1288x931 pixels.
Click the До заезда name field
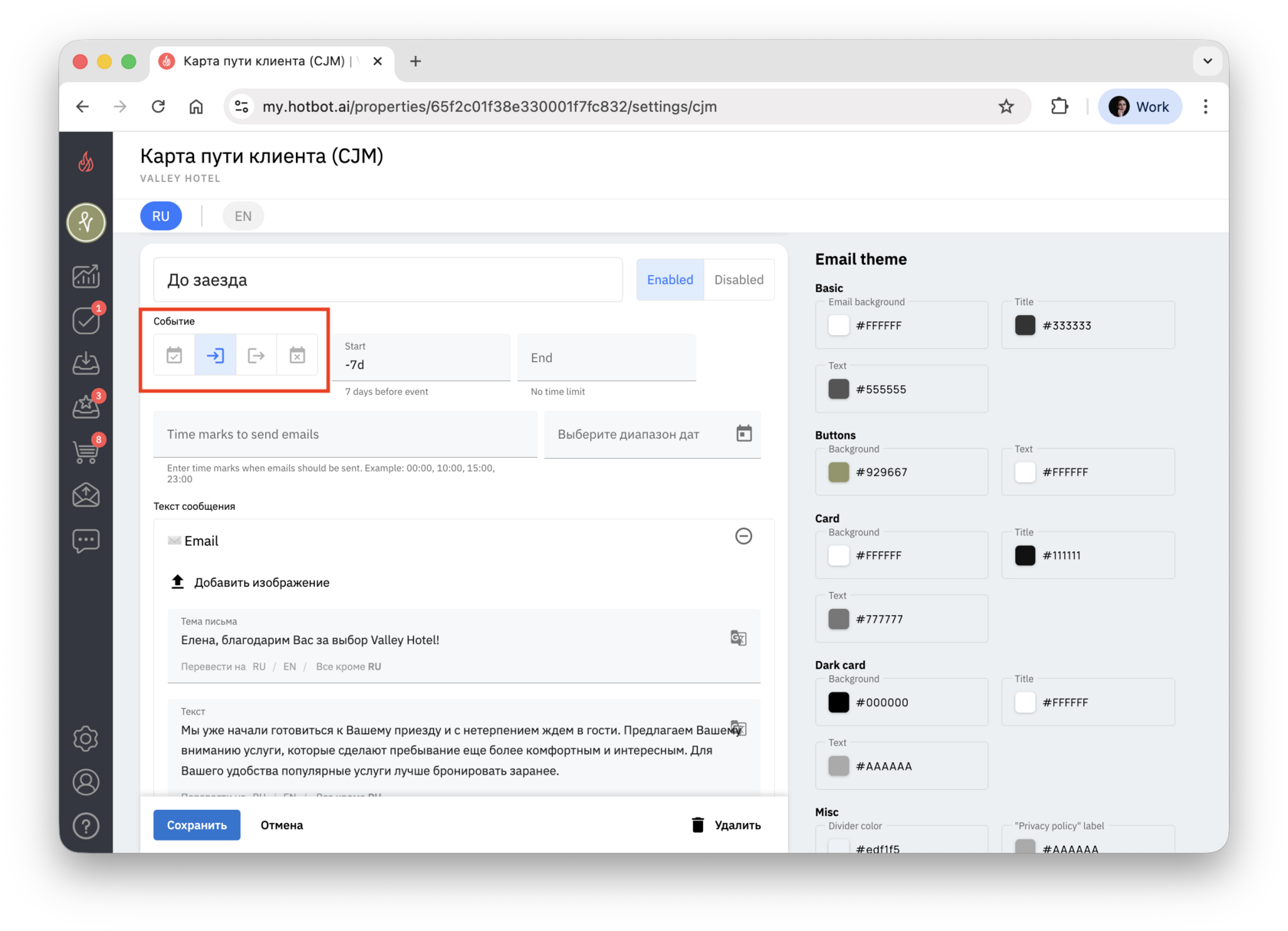point(388,280)
